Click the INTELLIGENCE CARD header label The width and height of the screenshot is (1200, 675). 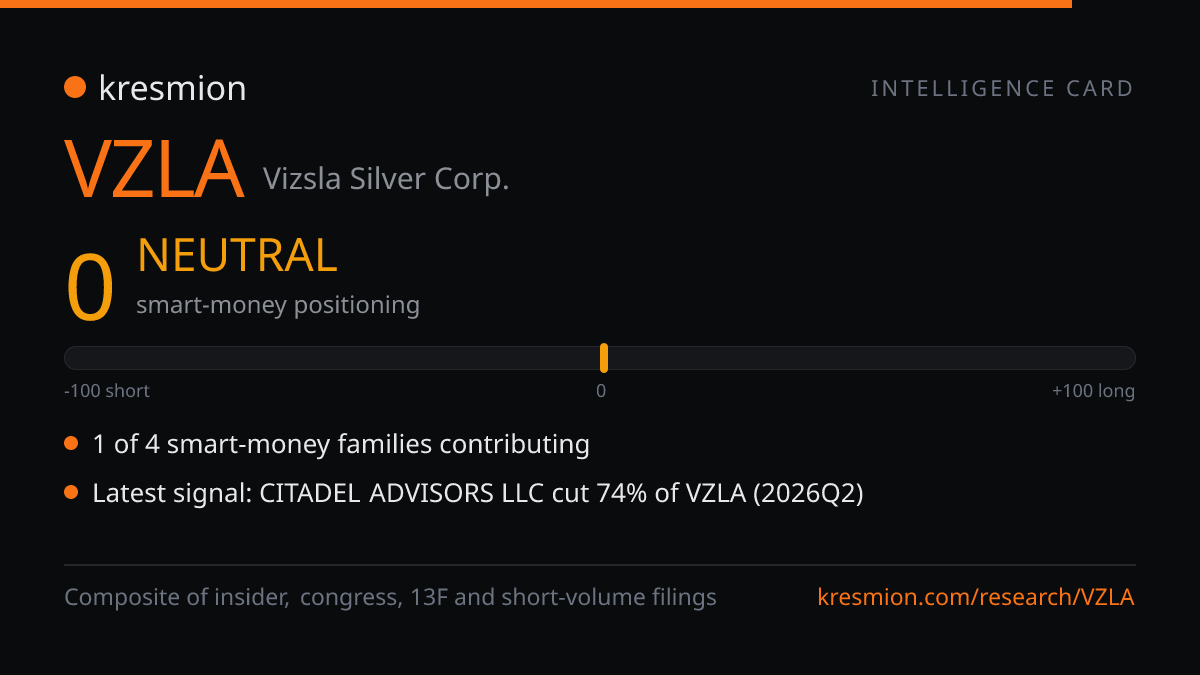pos(1003,88)
